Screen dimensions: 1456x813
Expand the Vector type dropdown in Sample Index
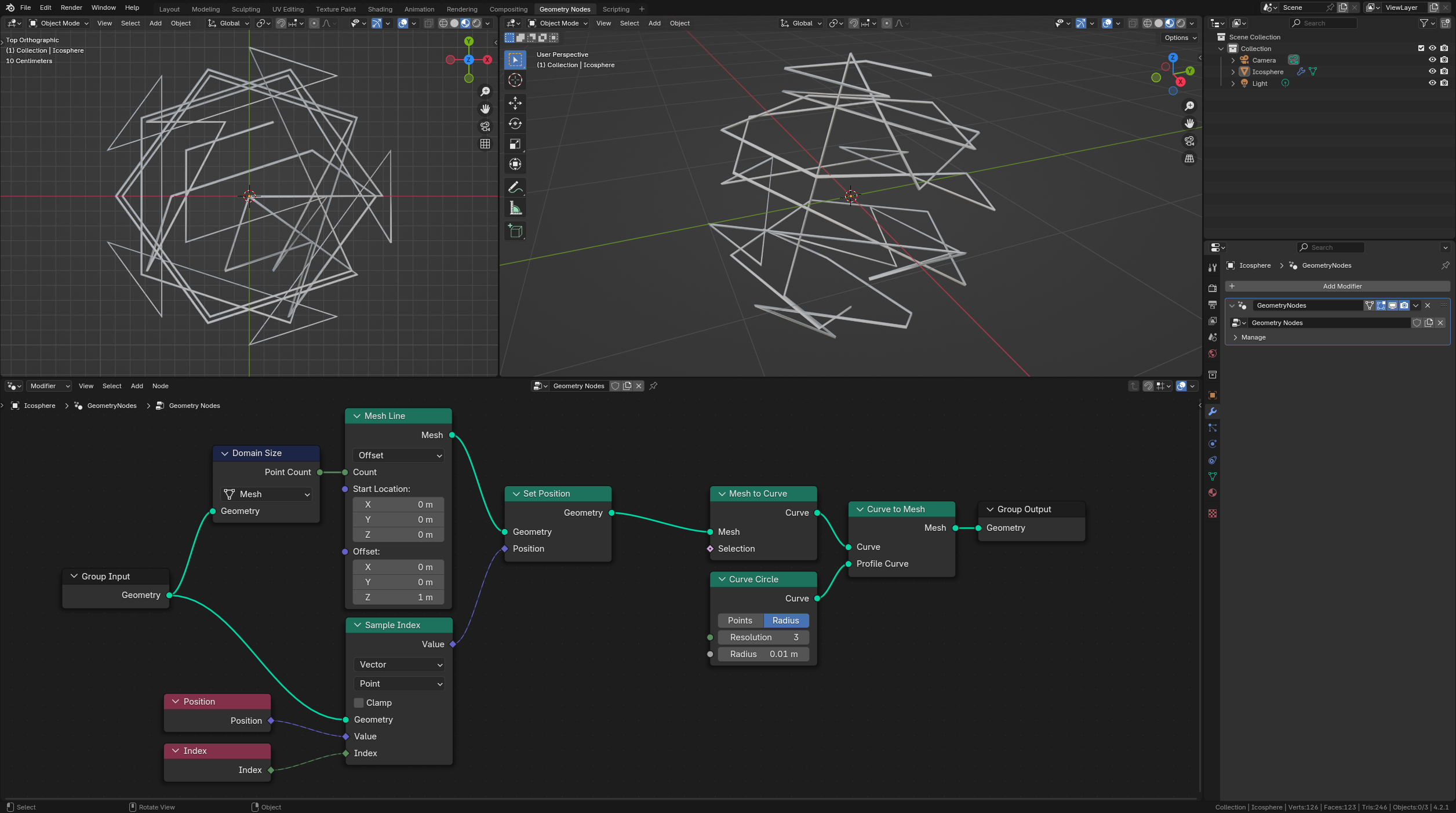coord(399,664)
